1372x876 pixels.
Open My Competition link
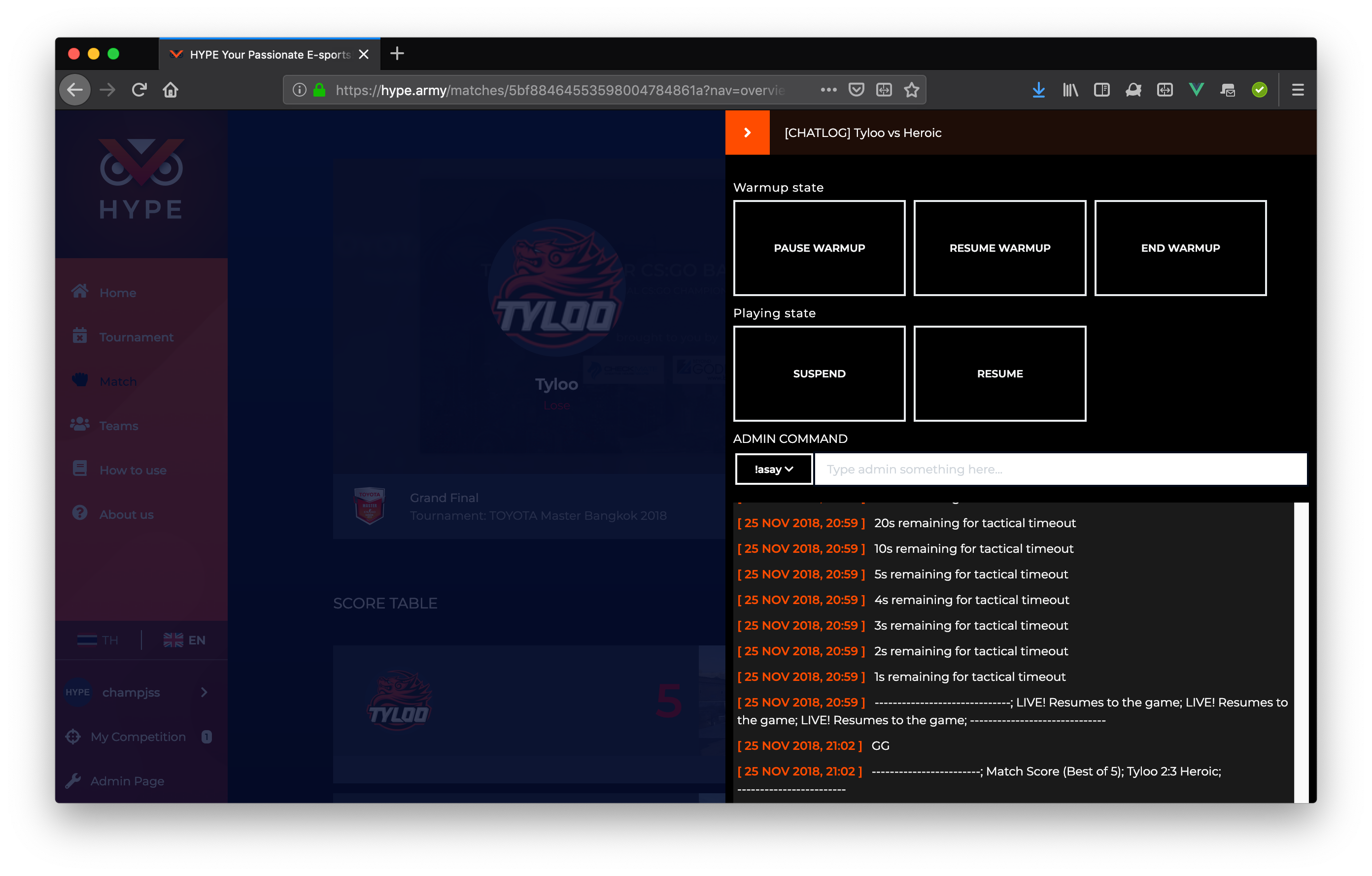138,737
